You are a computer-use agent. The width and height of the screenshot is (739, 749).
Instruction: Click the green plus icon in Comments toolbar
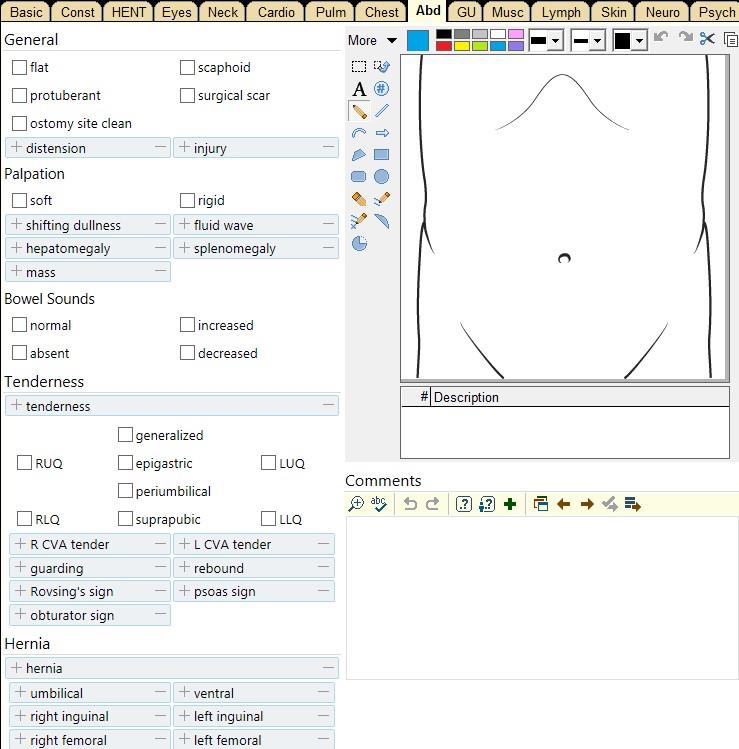tap(510, 504)
